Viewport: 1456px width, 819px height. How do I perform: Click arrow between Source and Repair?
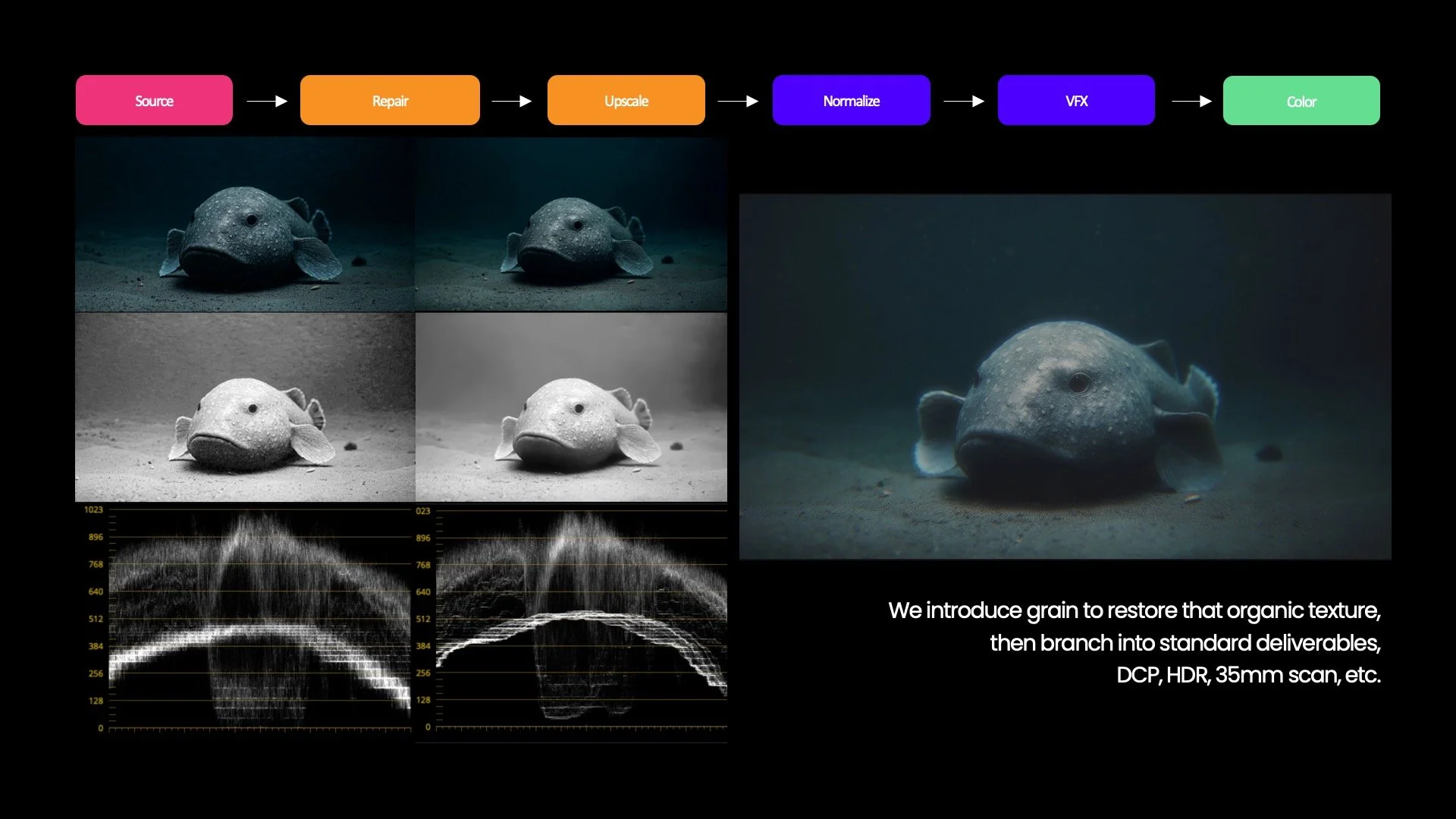pos(267,101)
